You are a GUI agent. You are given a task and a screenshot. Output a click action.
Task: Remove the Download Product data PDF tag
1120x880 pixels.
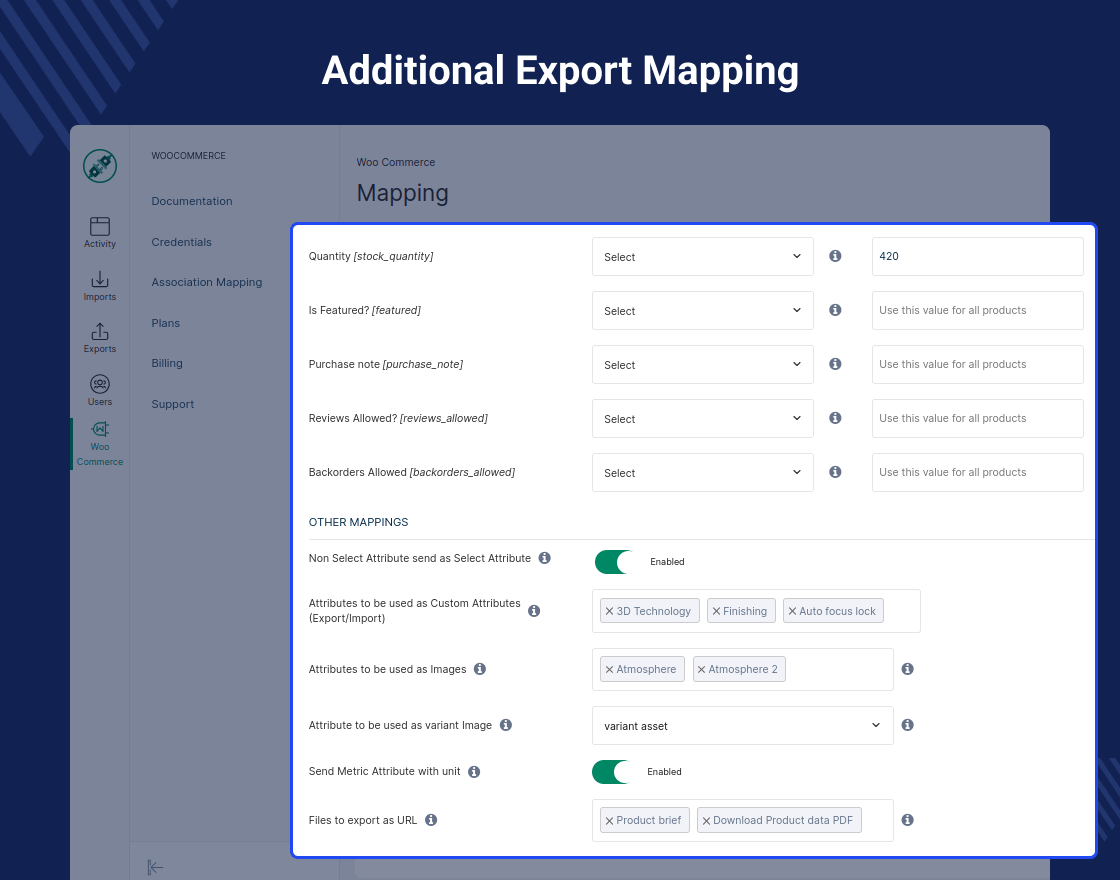[706, 821]
